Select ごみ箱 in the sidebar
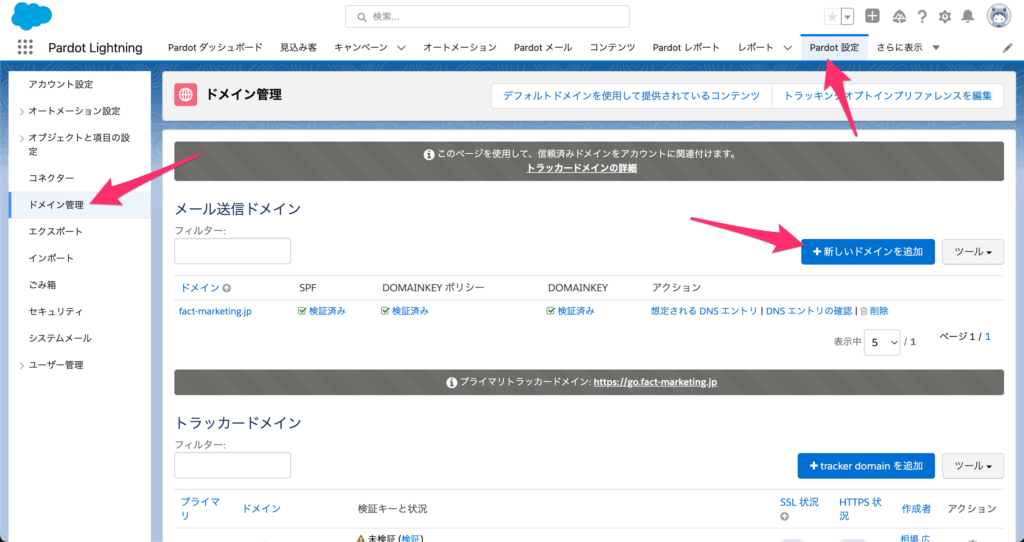Screen dimensions: 1024x542 click(x=42, y=285)
